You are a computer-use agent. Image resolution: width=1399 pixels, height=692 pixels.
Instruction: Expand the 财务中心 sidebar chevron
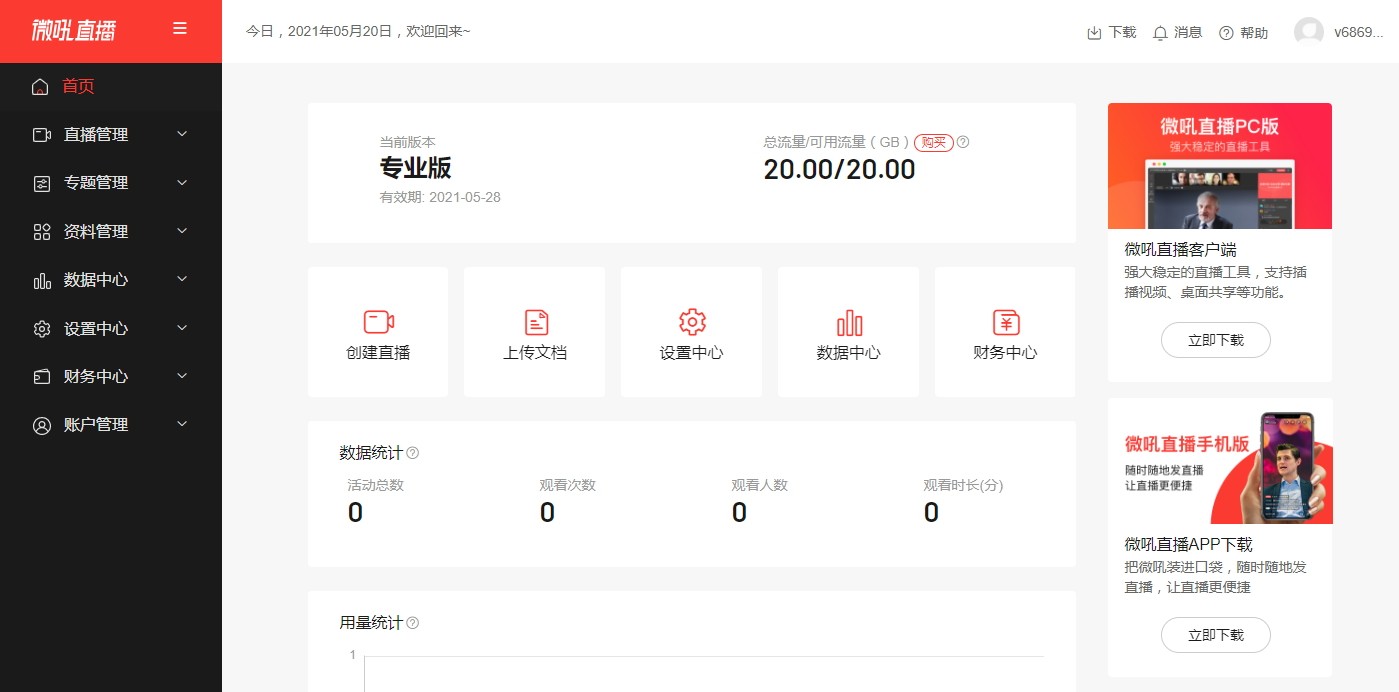182,376
